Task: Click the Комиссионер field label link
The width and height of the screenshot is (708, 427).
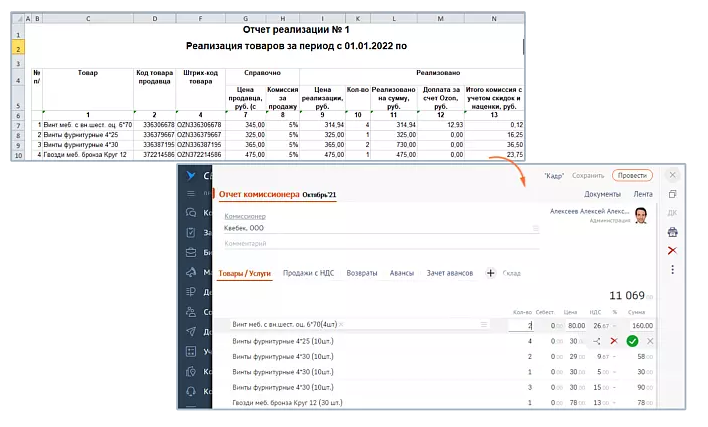Action: pos(245,216)
